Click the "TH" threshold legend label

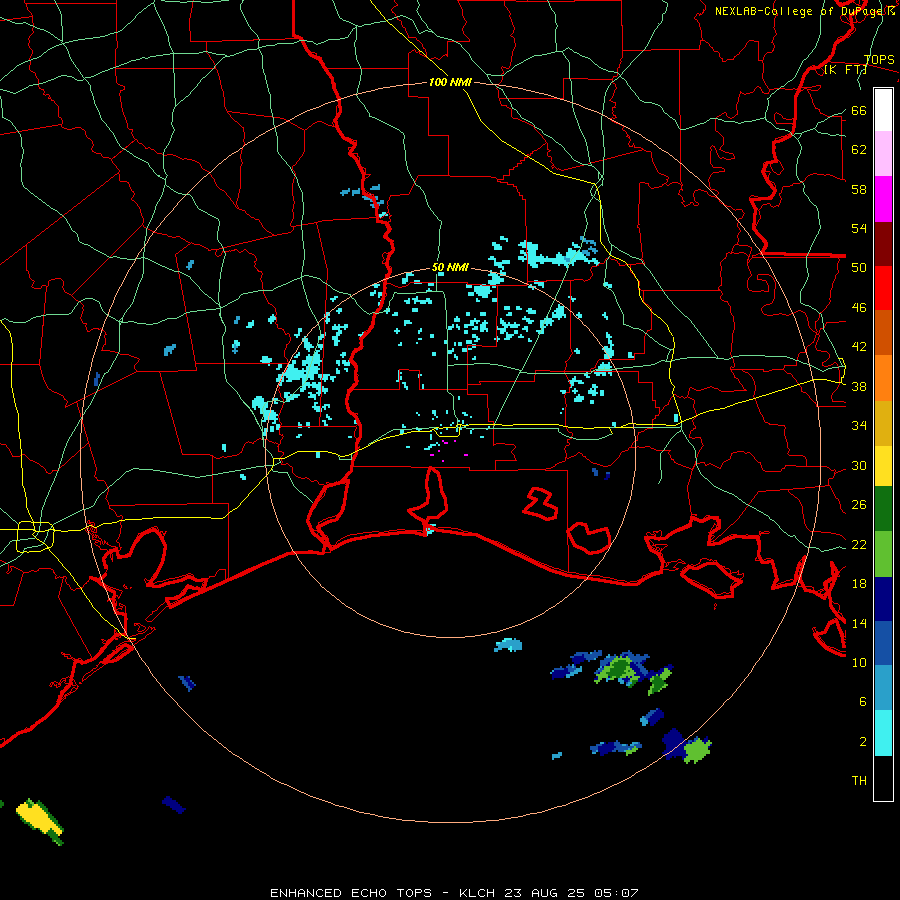[859, 781]
